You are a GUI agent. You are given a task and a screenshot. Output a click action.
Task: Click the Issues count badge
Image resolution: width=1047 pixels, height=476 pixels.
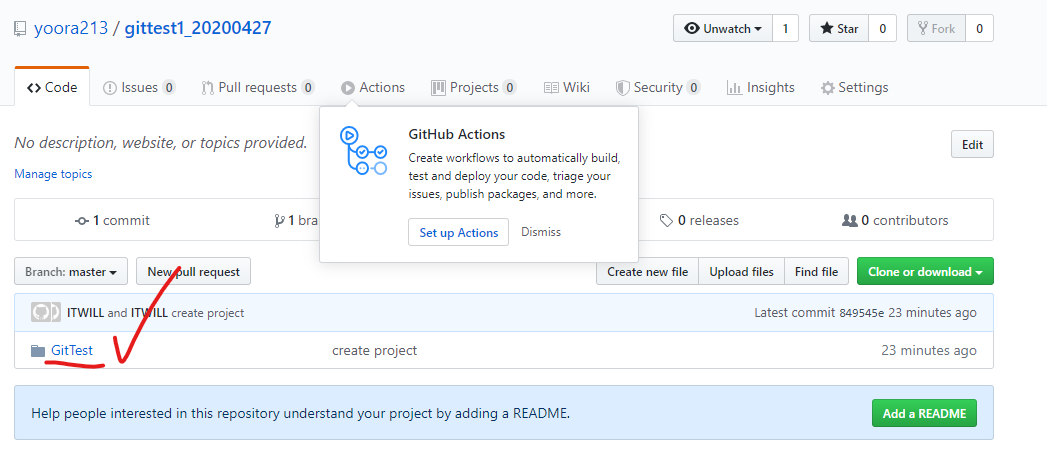169,87
